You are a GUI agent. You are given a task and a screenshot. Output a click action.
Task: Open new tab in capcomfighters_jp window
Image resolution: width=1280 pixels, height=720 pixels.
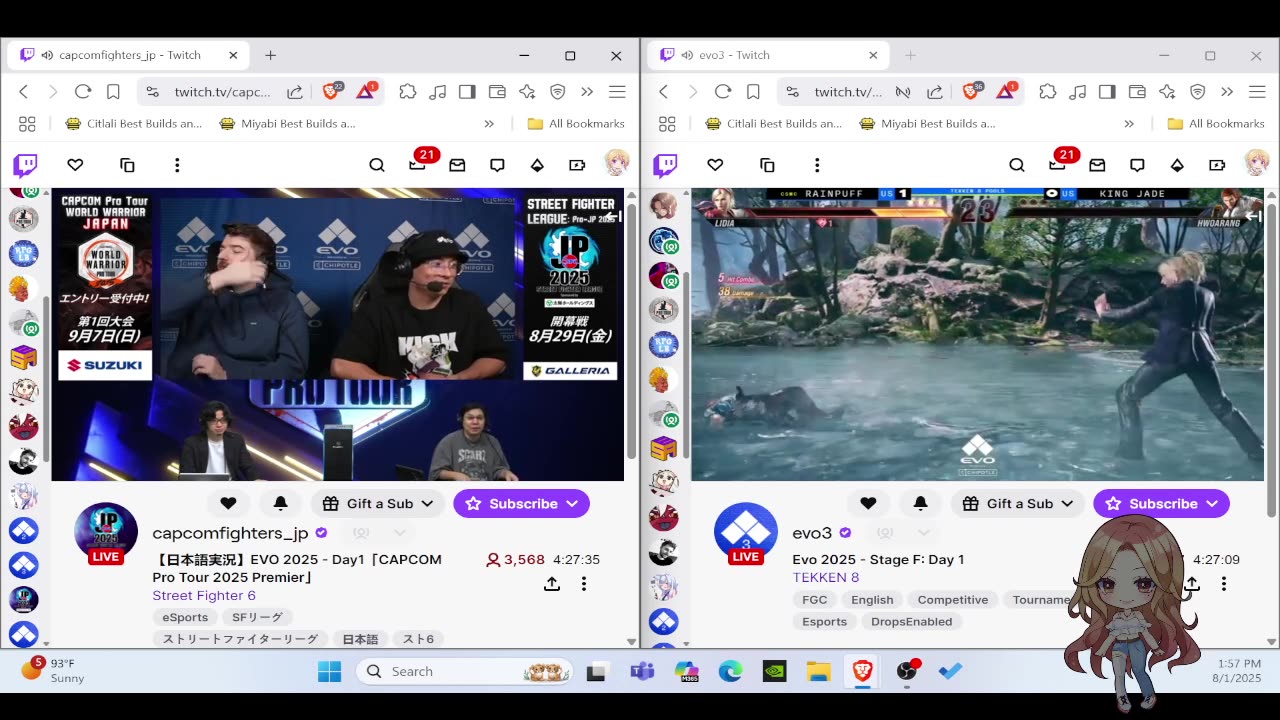click(270, 55)
